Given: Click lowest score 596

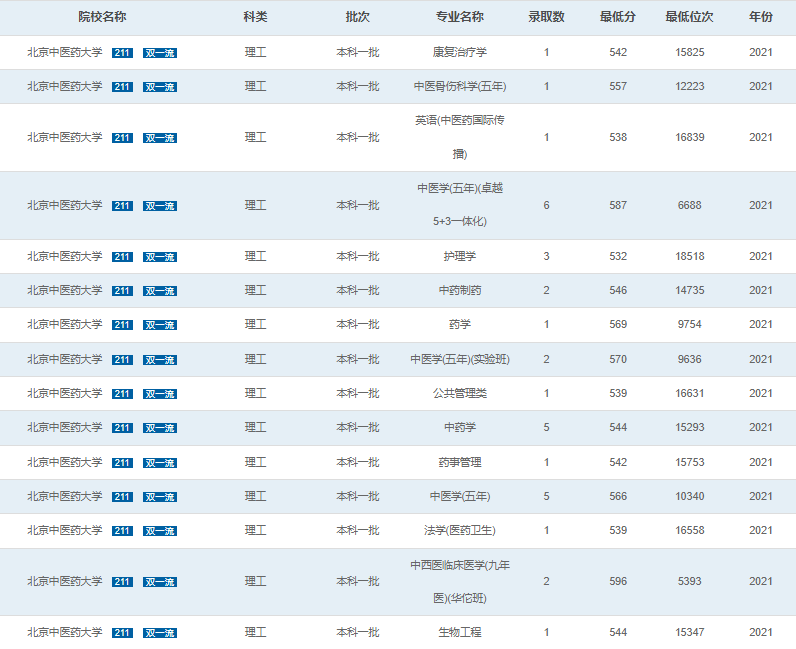Looking at the screenshot, I should tap(618, 581).
